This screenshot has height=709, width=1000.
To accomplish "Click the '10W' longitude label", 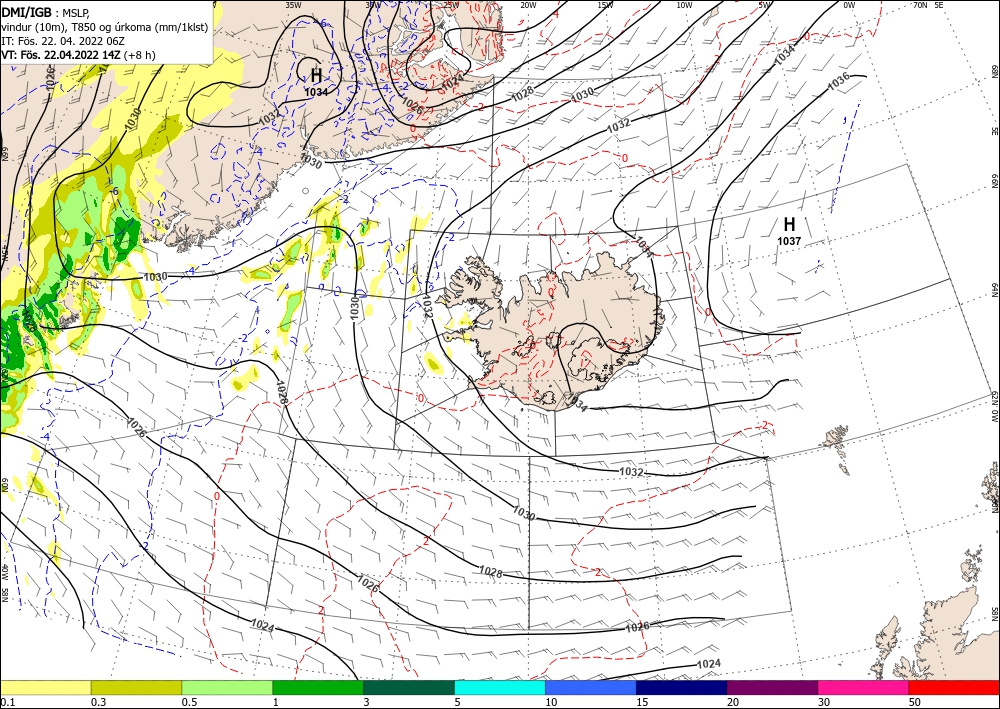I will (684, 5).
